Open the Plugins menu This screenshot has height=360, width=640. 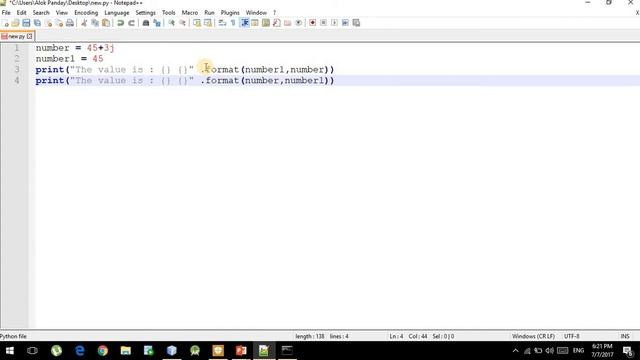pos(230,13)
